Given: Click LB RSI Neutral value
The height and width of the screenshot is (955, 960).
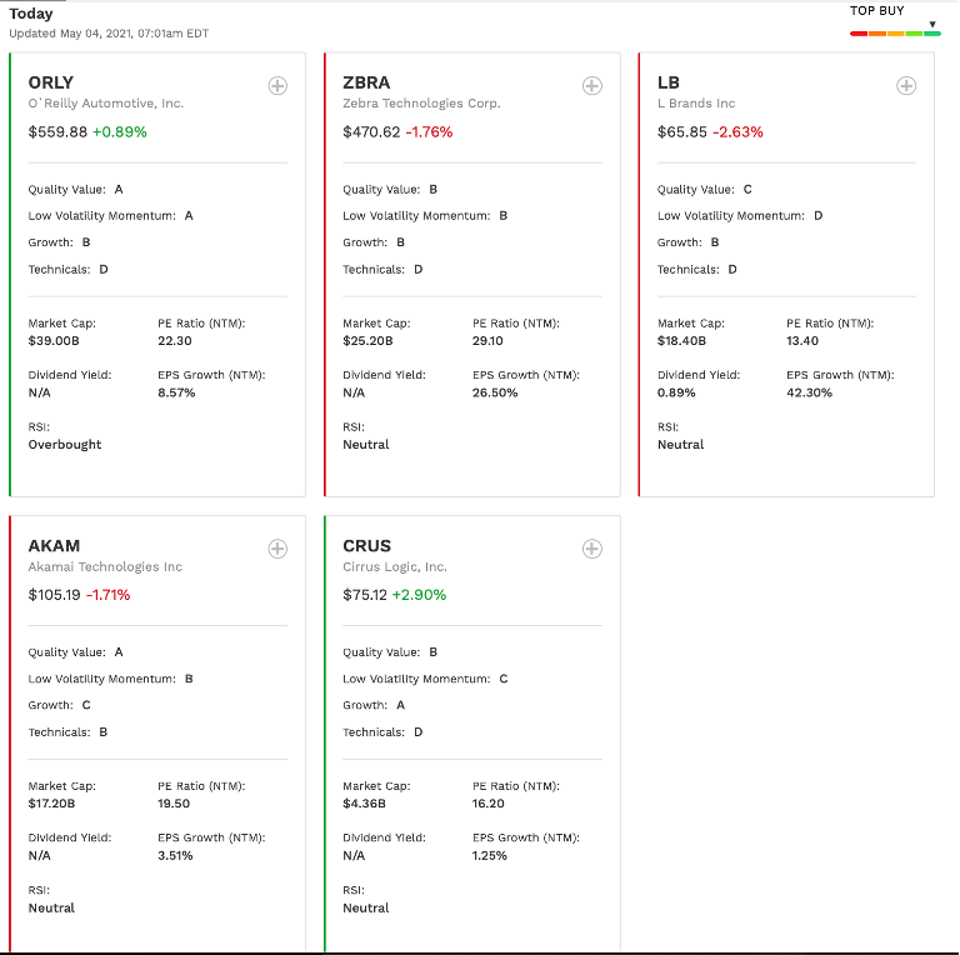Looking at the screenshot, I should pos(681,445).
